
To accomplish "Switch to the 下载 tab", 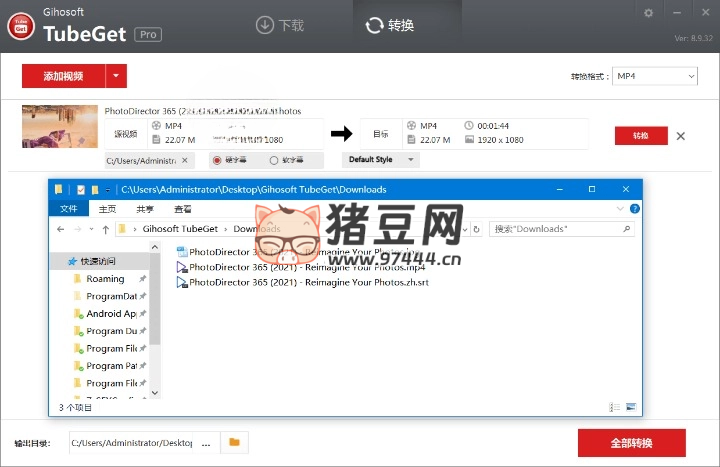I will click(x=280, y=25).
